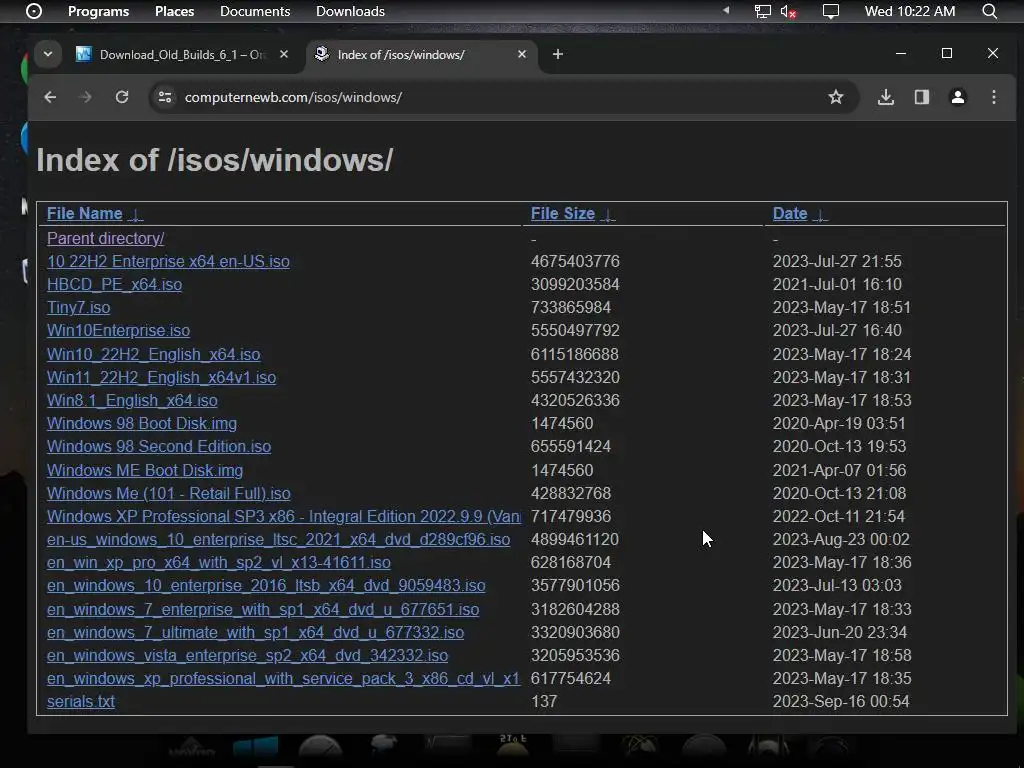The width and height of the screenshot is (1024, 768).
Task: Download en_windows_xp_professional_with_service_pack_3 iso
Action: point(283,679)
